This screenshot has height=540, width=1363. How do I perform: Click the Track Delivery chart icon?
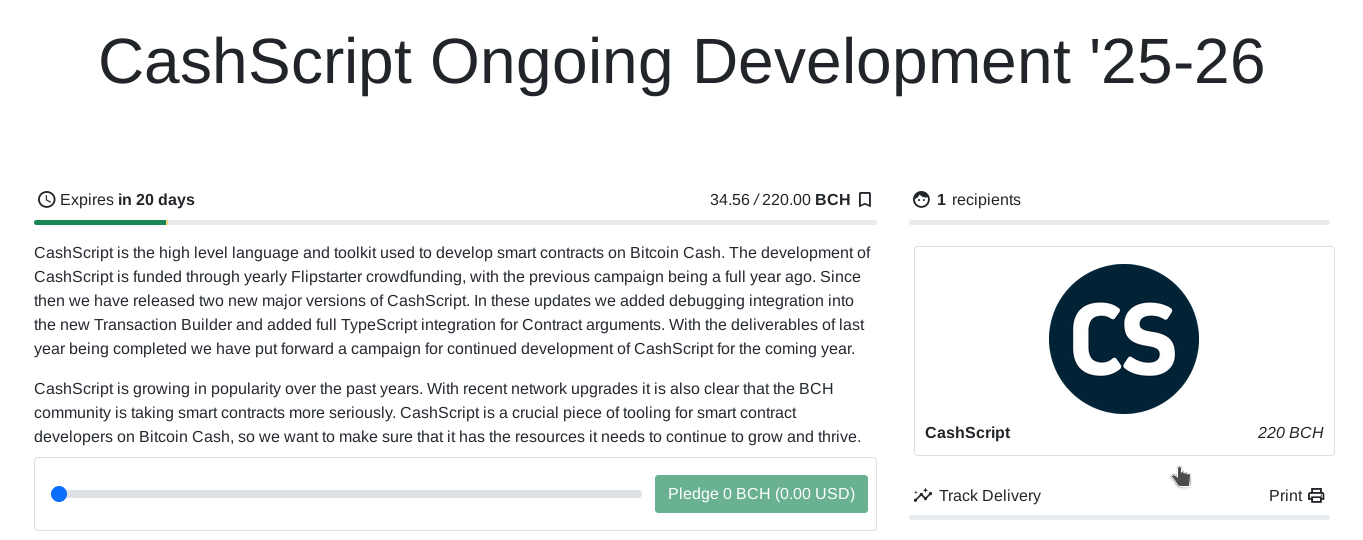(922, 495)
